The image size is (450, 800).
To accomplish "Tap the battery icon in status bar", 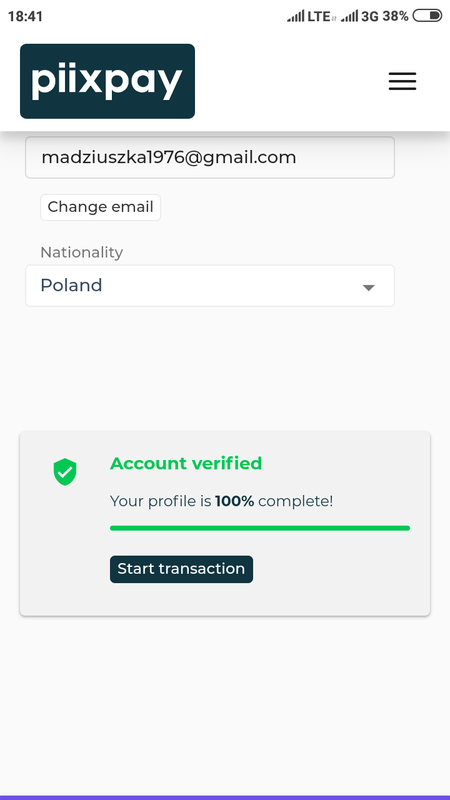I will point(427,16).
